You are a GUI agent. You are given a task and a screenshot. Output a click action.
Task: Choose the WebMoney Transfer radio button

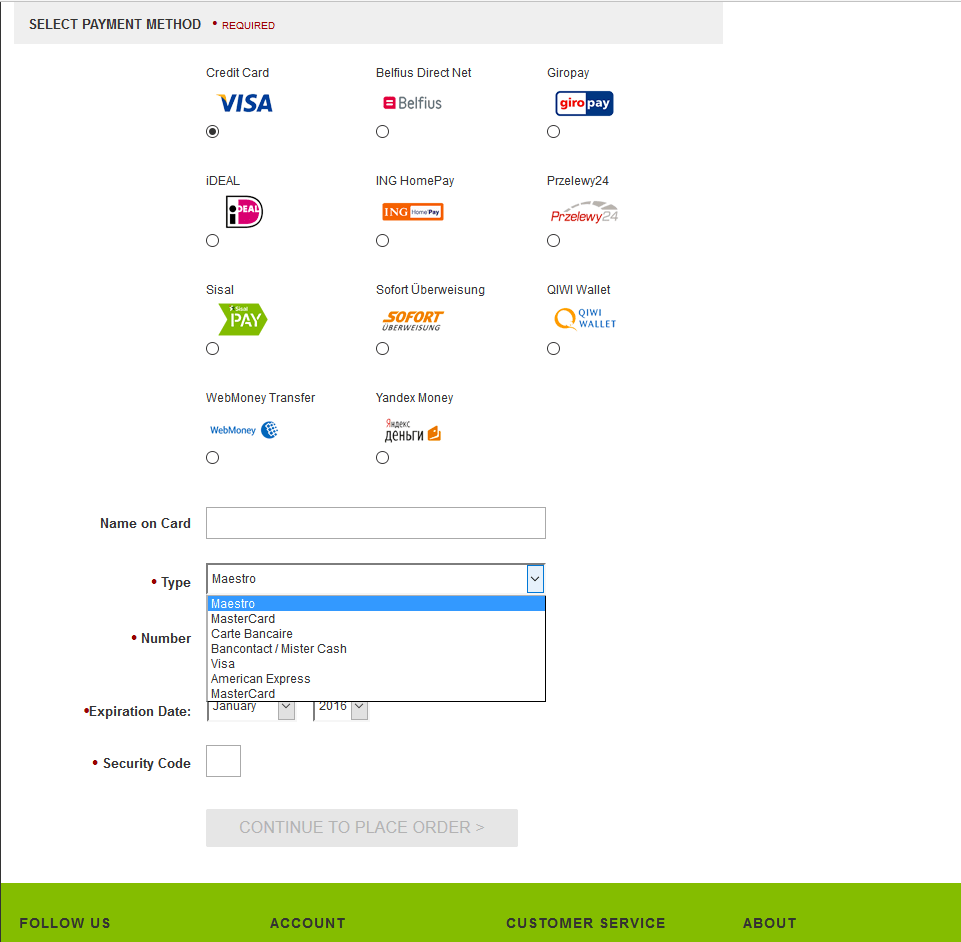pos(213,457)
